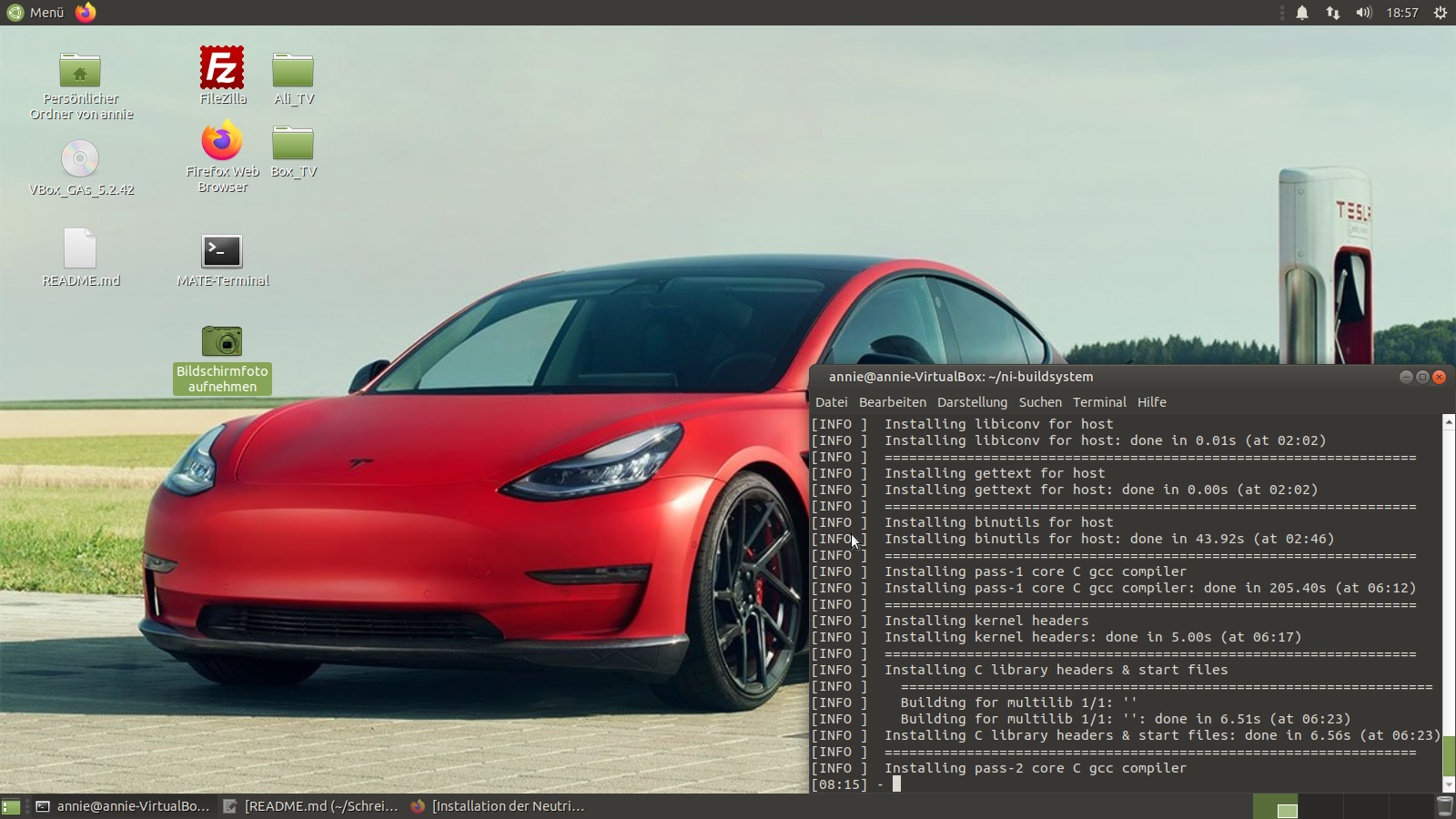Open the Ali_TV folder

(293, 70)
